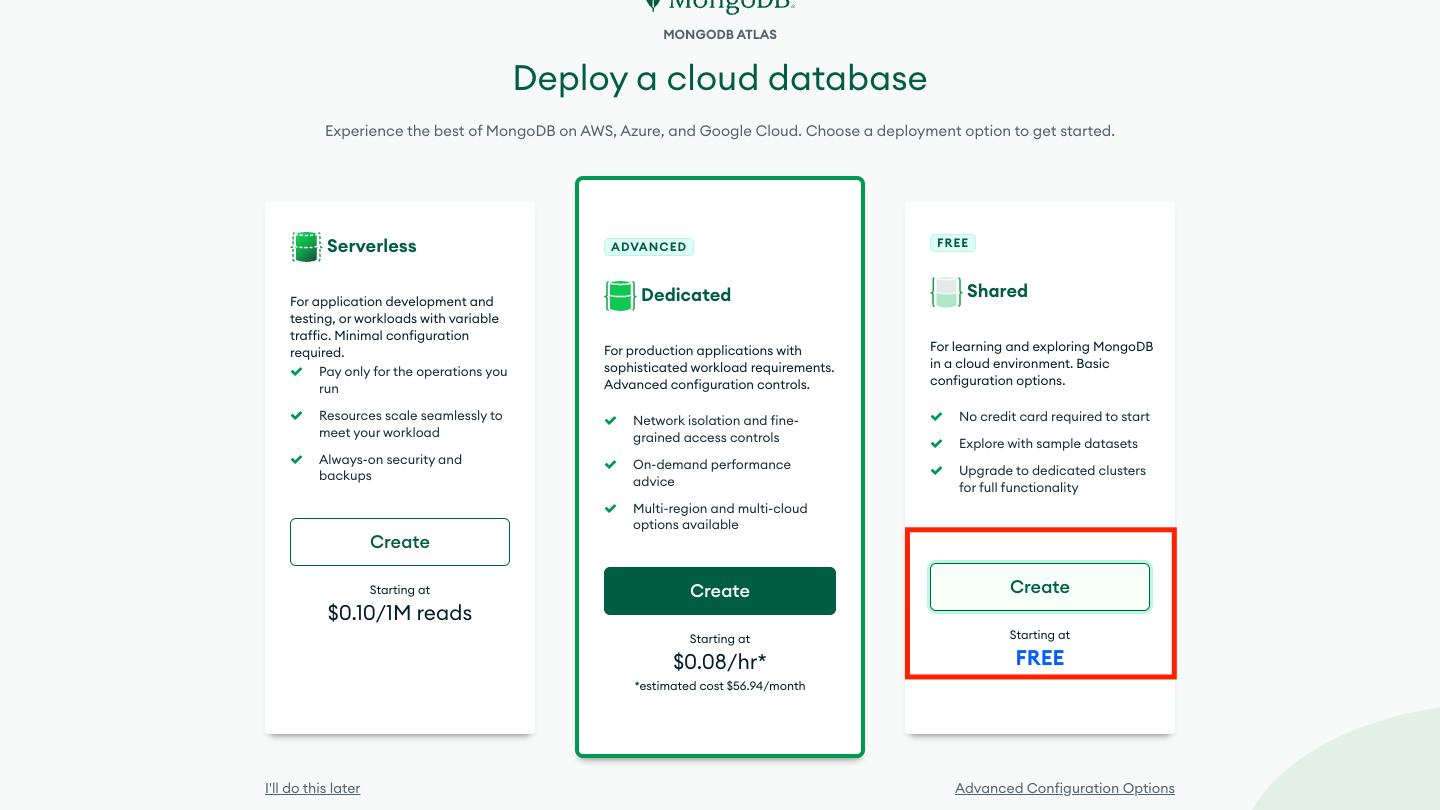Click the $0.08/hr price on Dedicated
Image resolution: width=1440 pixels, height=810 pixels.
tap(719, 662)
